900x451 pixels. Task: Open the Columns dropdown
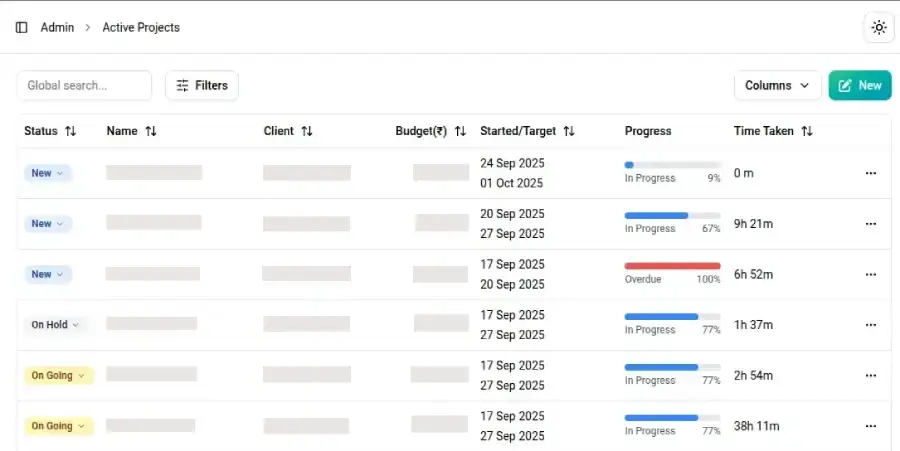pyautogui.click(x=777, y=86)
